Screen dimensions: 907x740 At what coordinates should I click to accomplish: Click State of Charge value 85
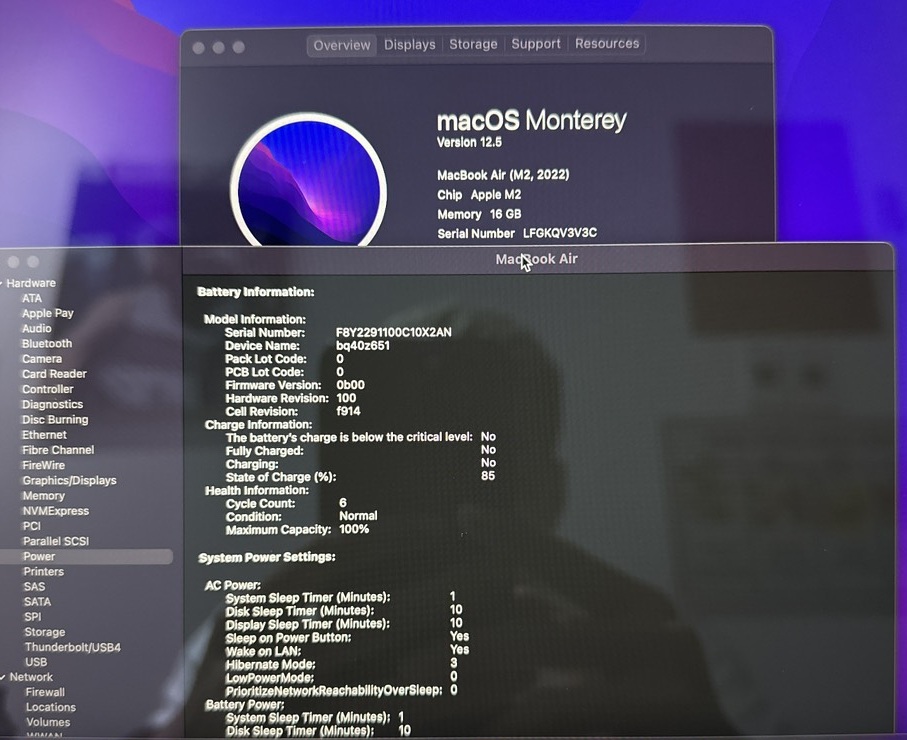488,476
